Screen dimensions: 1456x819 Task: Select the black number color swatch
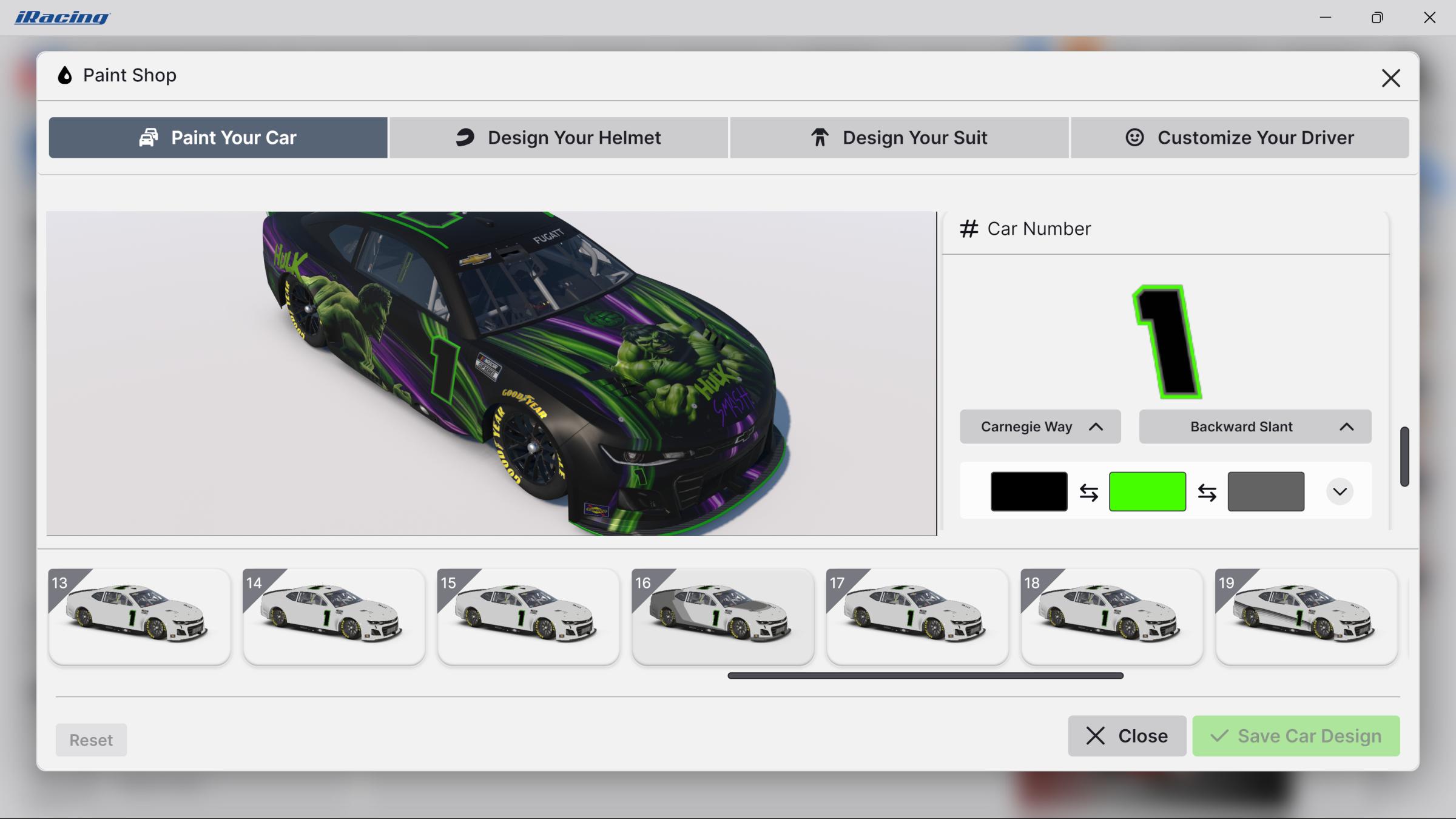(x=1028, y=491)
